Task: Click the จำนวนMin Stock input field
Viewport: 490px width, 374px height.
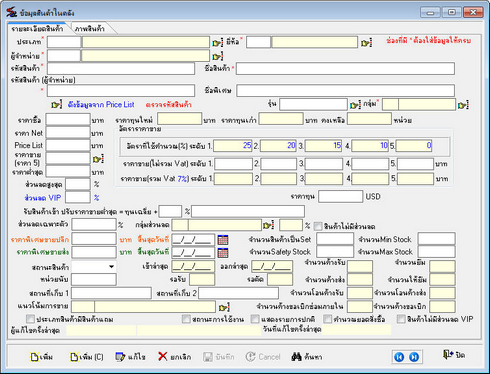Action: (x=437, y=239)
